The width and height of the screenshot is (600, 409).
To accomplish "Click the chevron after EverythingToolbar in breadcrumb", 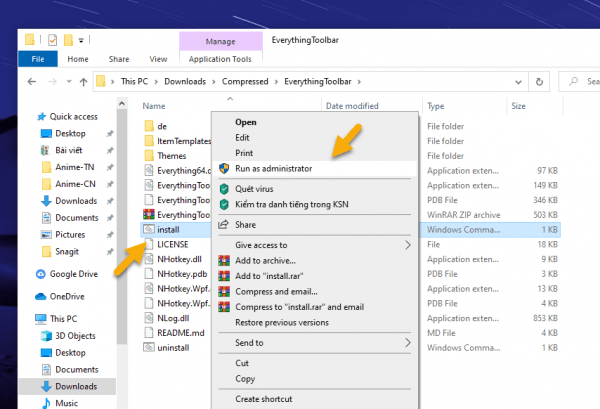I will pyautogui.click(x=359, y=82).
